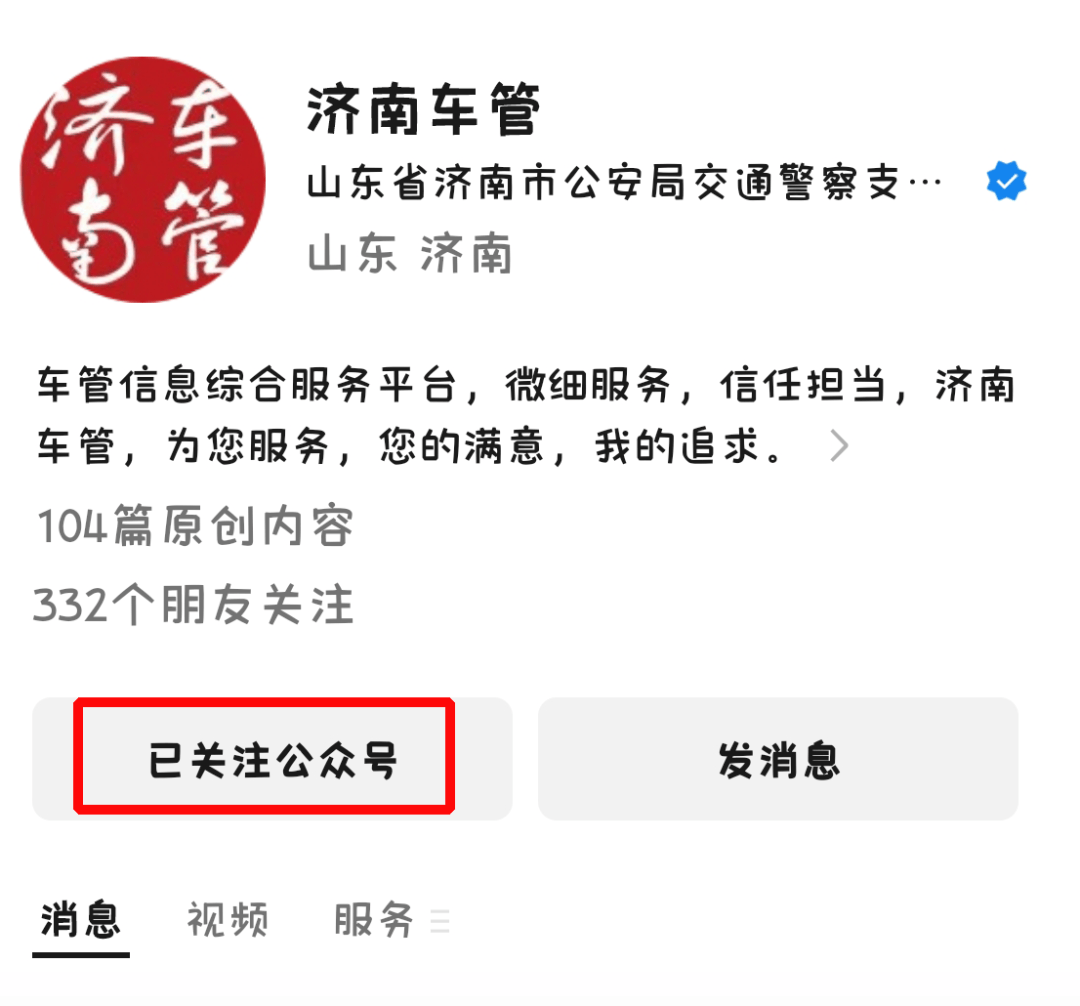The height and width of the screenshot is (1006, 1080).
Task: Select the 济南车管 account title
Action: tap(423, 109)
